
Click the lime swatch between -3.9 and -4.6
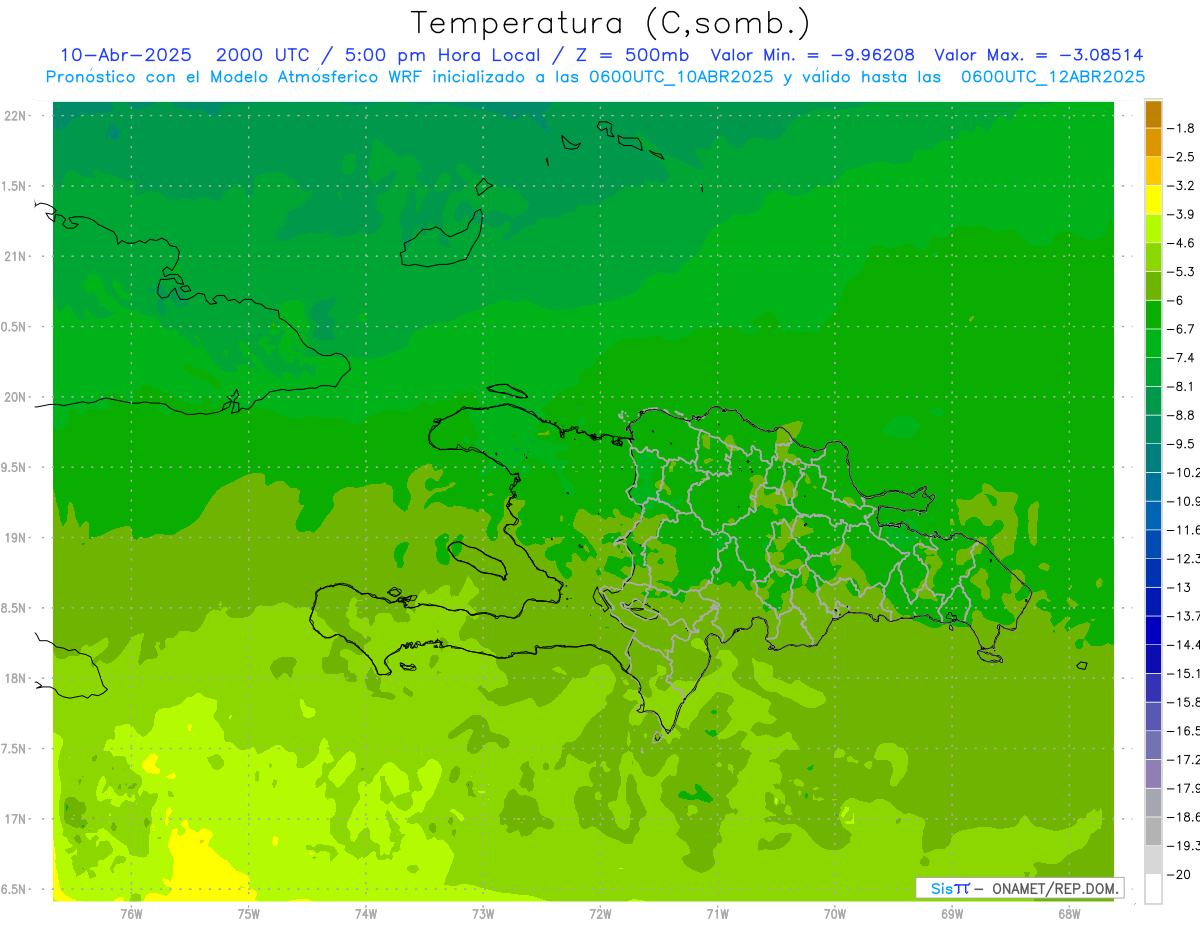pyautogui.click(x=1153, y=229)
